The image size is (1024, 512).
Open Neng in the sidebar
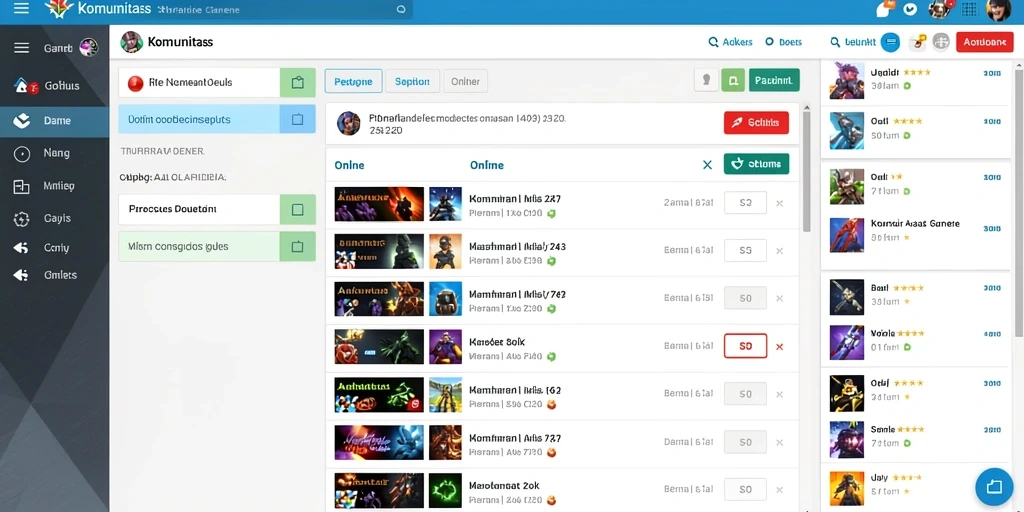click(x=54, y=153)
